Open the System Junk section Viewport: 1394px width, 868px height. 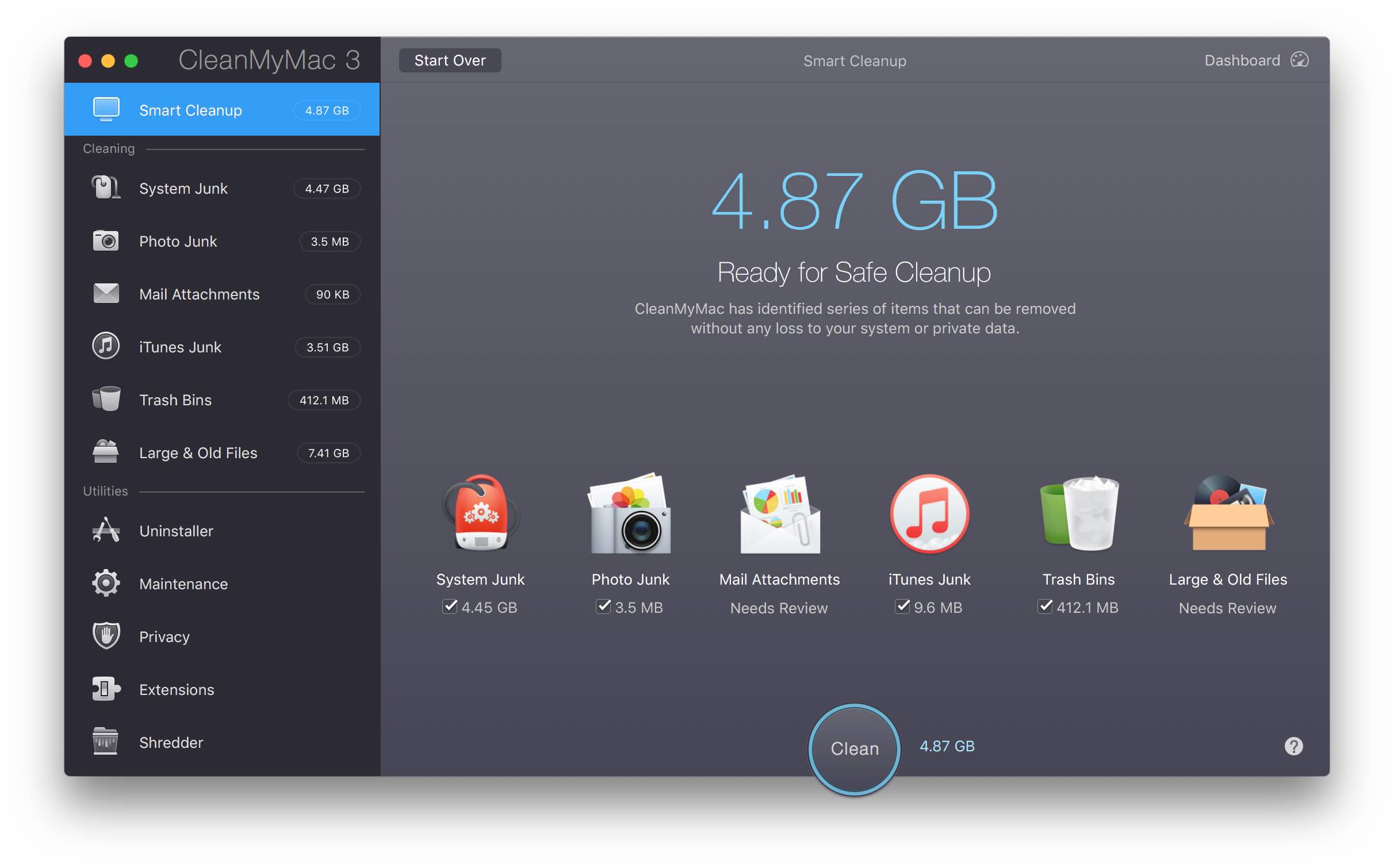coord(222,188)
